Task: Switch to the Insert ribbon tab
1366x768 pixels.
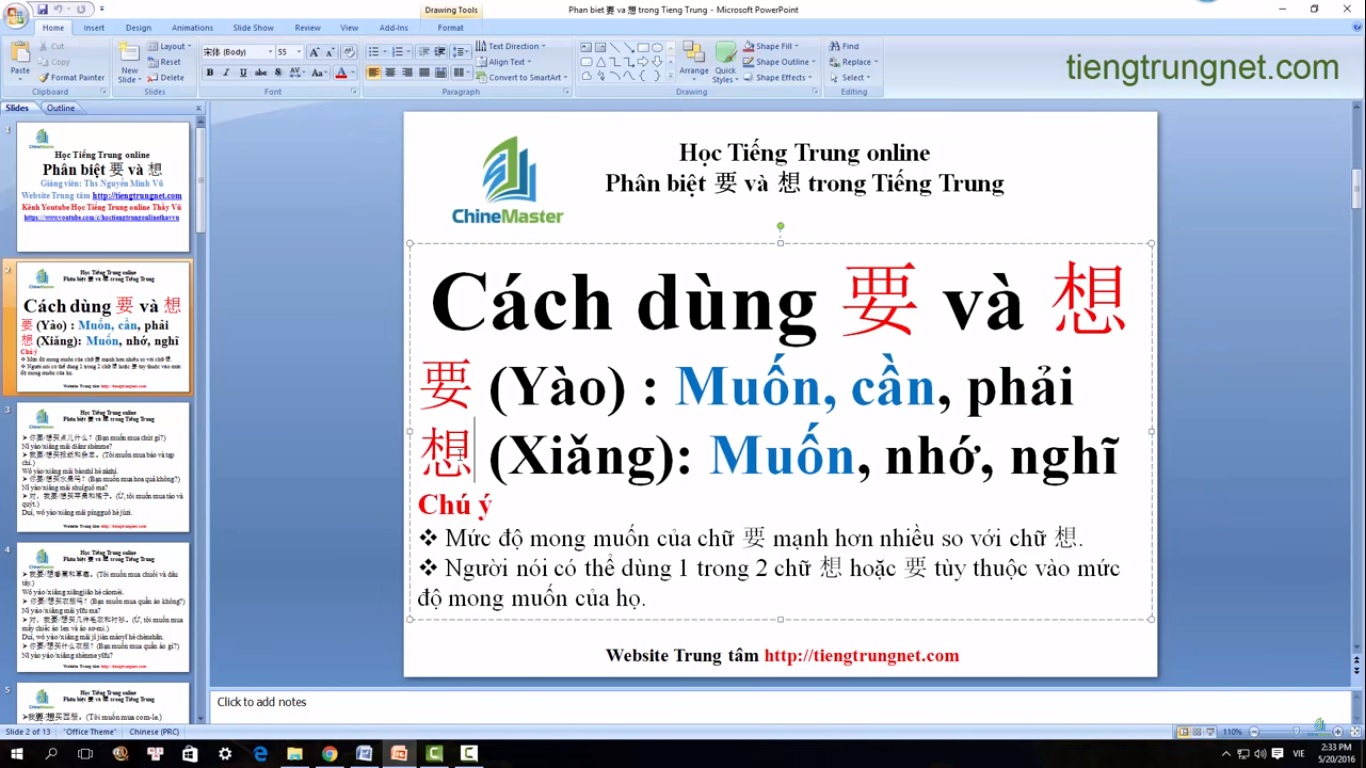Action: coord(94,28)
